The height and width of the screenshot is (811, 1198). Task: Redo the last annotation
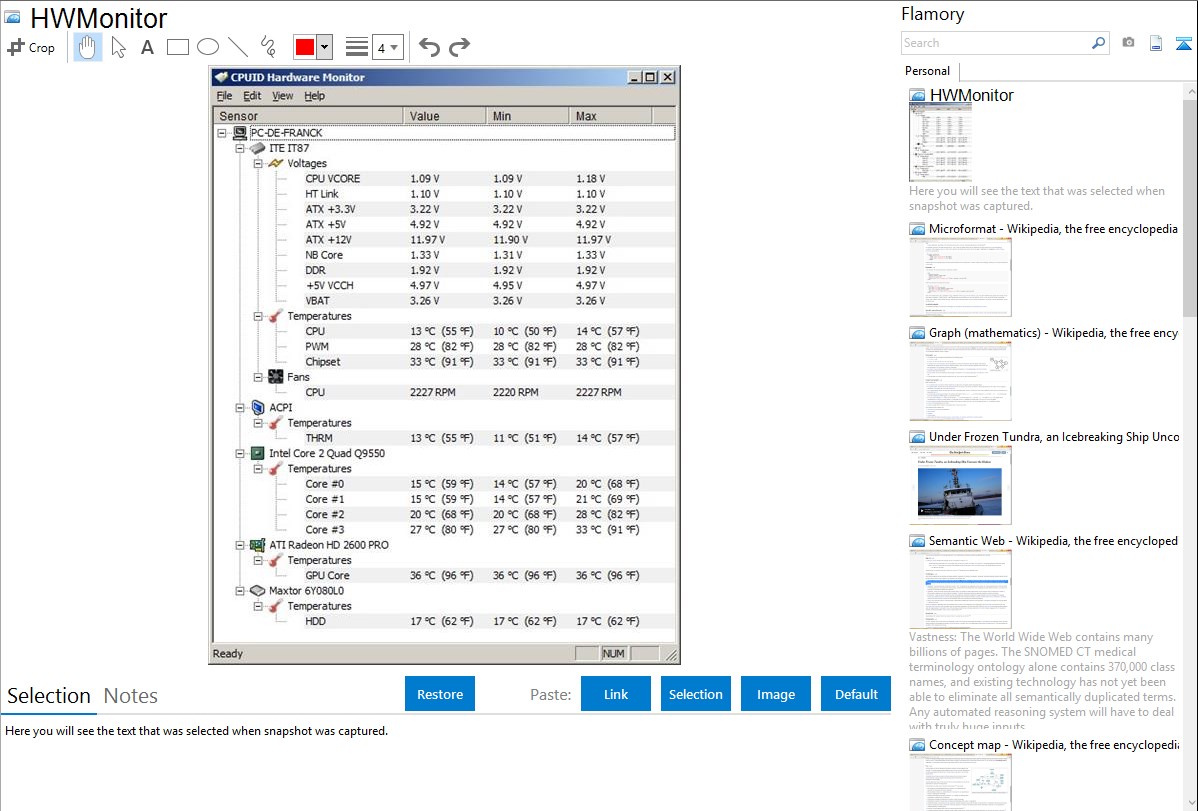pos(459,47)
